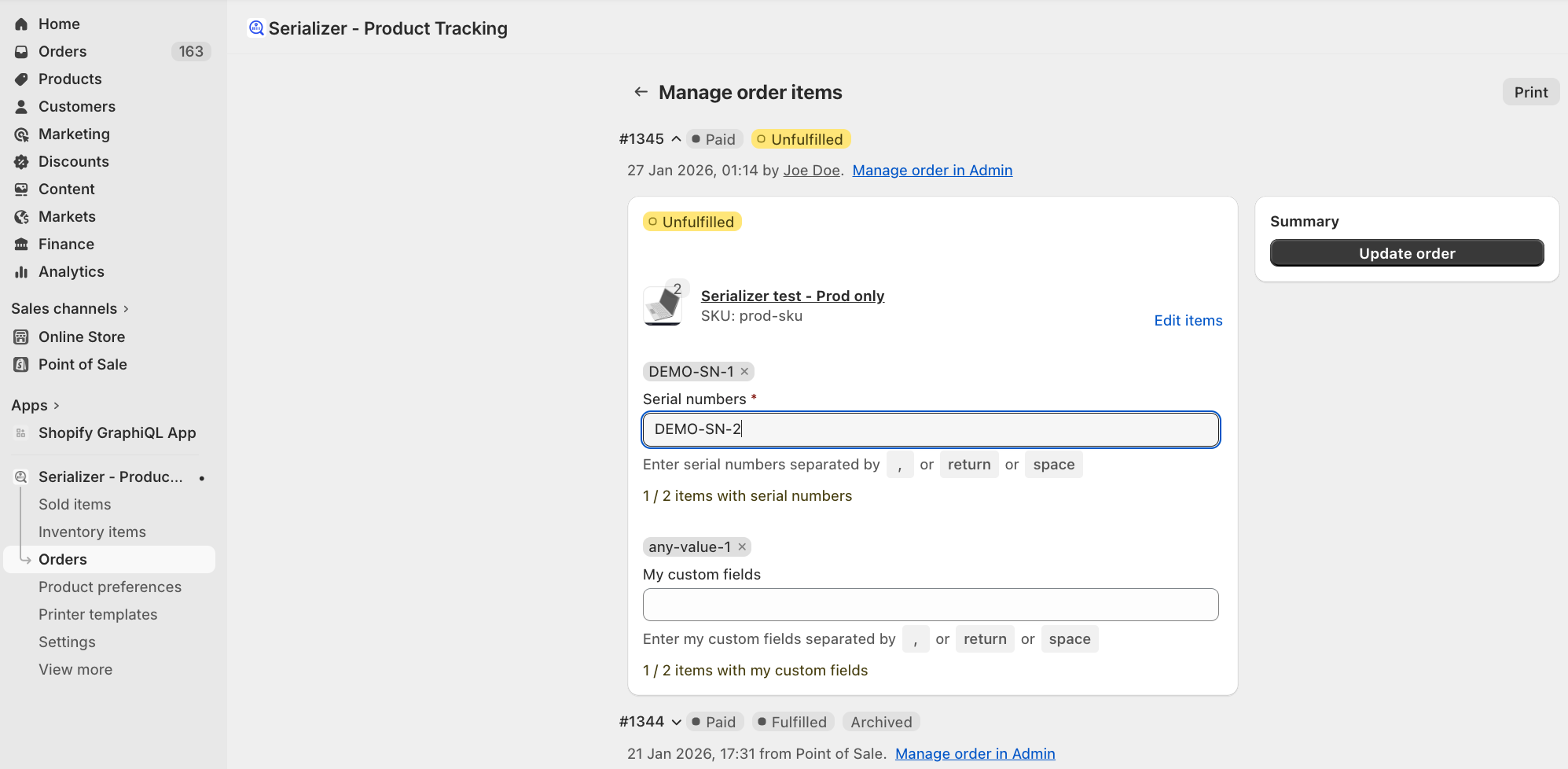This screenshot has height=769, width=1568.
Task: Click the back arrow beside Manage order items
Action: tap(641, 92)
